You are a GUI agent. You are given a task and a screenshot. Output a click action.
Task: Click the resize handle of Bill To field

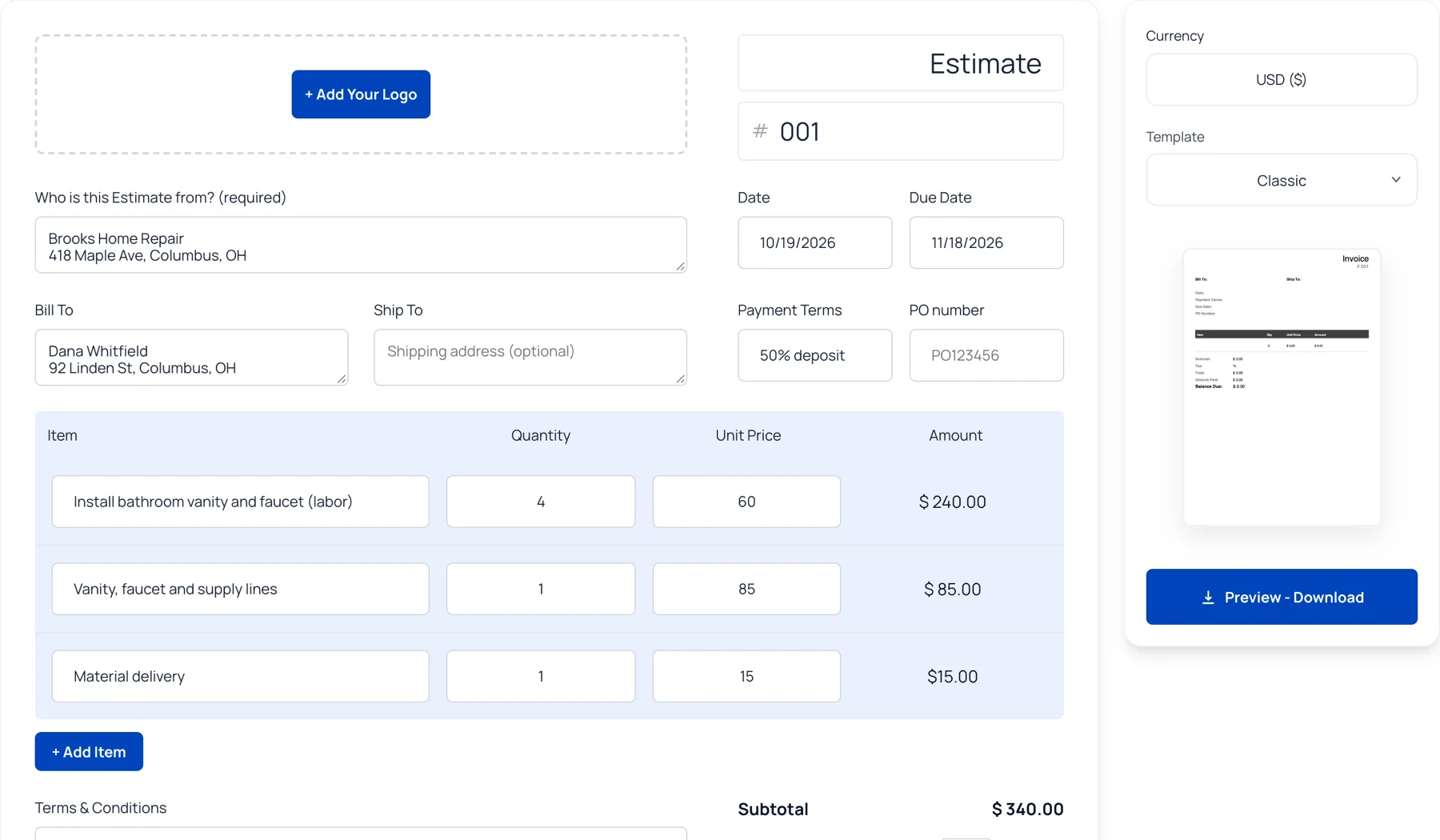coord(342,379)
